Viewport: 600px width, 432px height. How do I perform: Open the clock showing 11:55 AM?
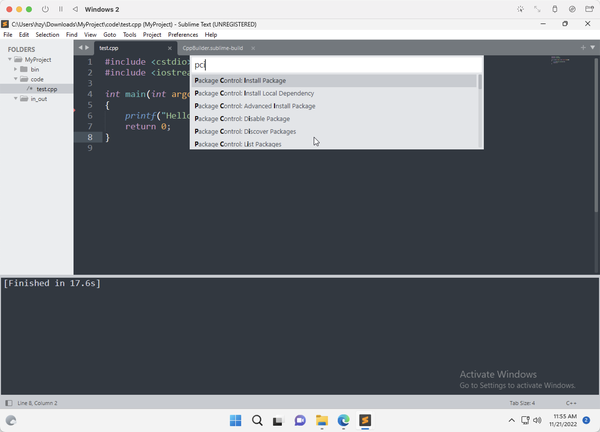pyautogui.click(x=563, y=420)
